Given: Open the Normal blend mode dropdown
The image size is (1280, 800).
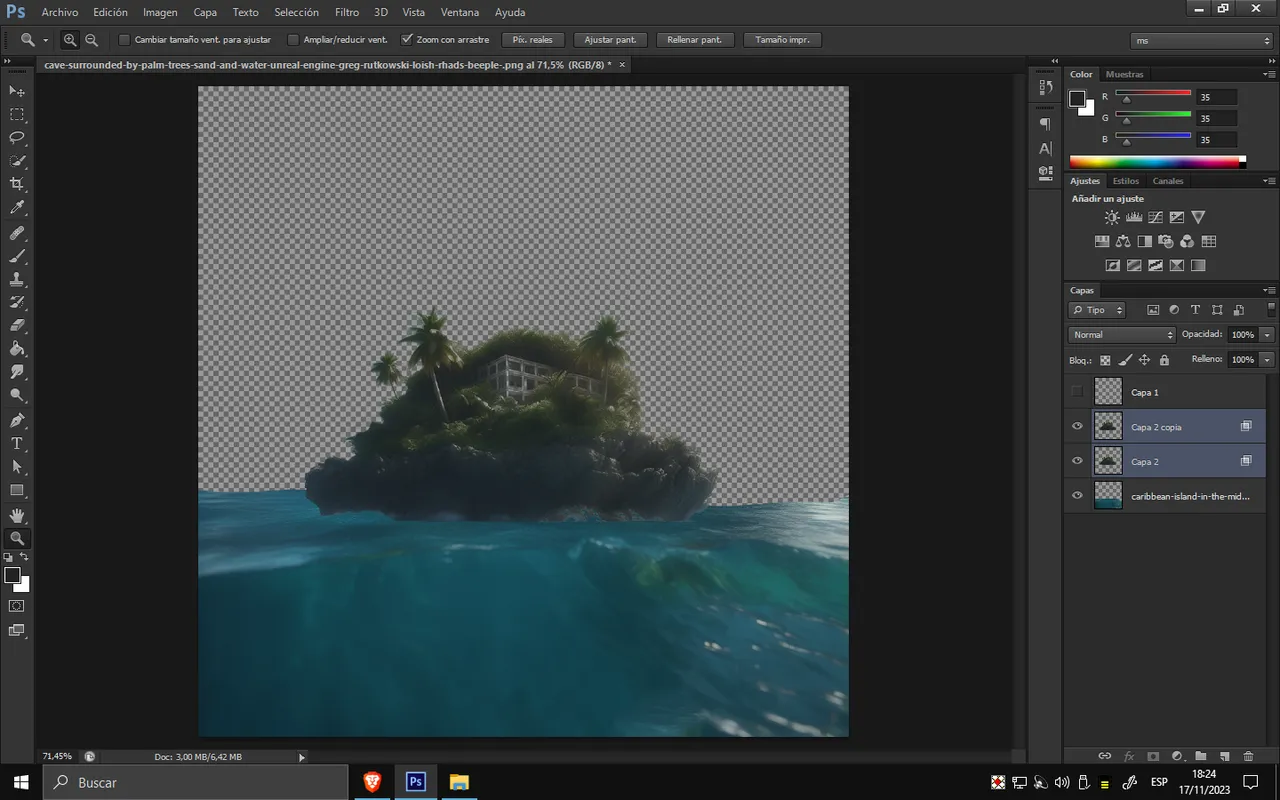Looking at the screenshot, I should (x=1122, y=335).
